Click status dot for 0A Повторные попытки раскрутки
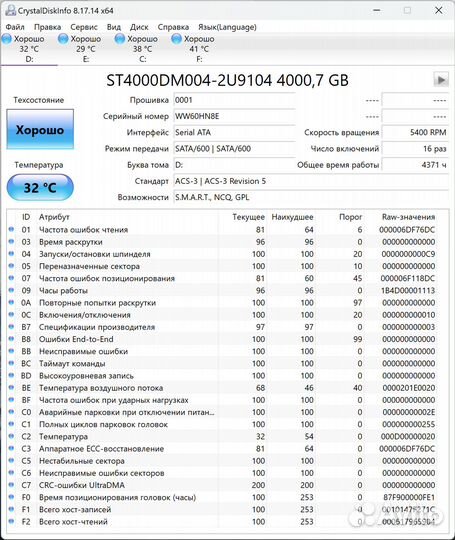This screenshot has height=540, width=455. click(11, 302)
